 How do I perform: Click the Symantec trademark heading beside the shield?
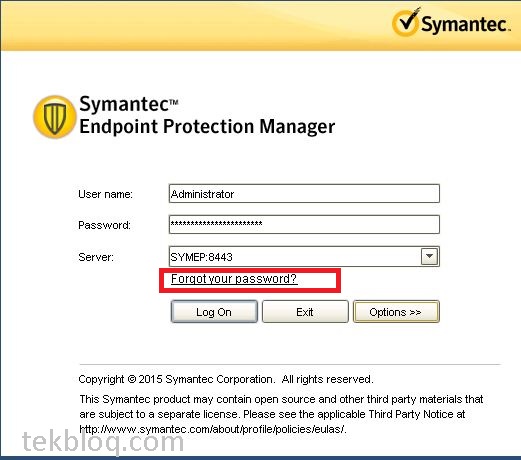pyautogui.click(x=129, y=104)
